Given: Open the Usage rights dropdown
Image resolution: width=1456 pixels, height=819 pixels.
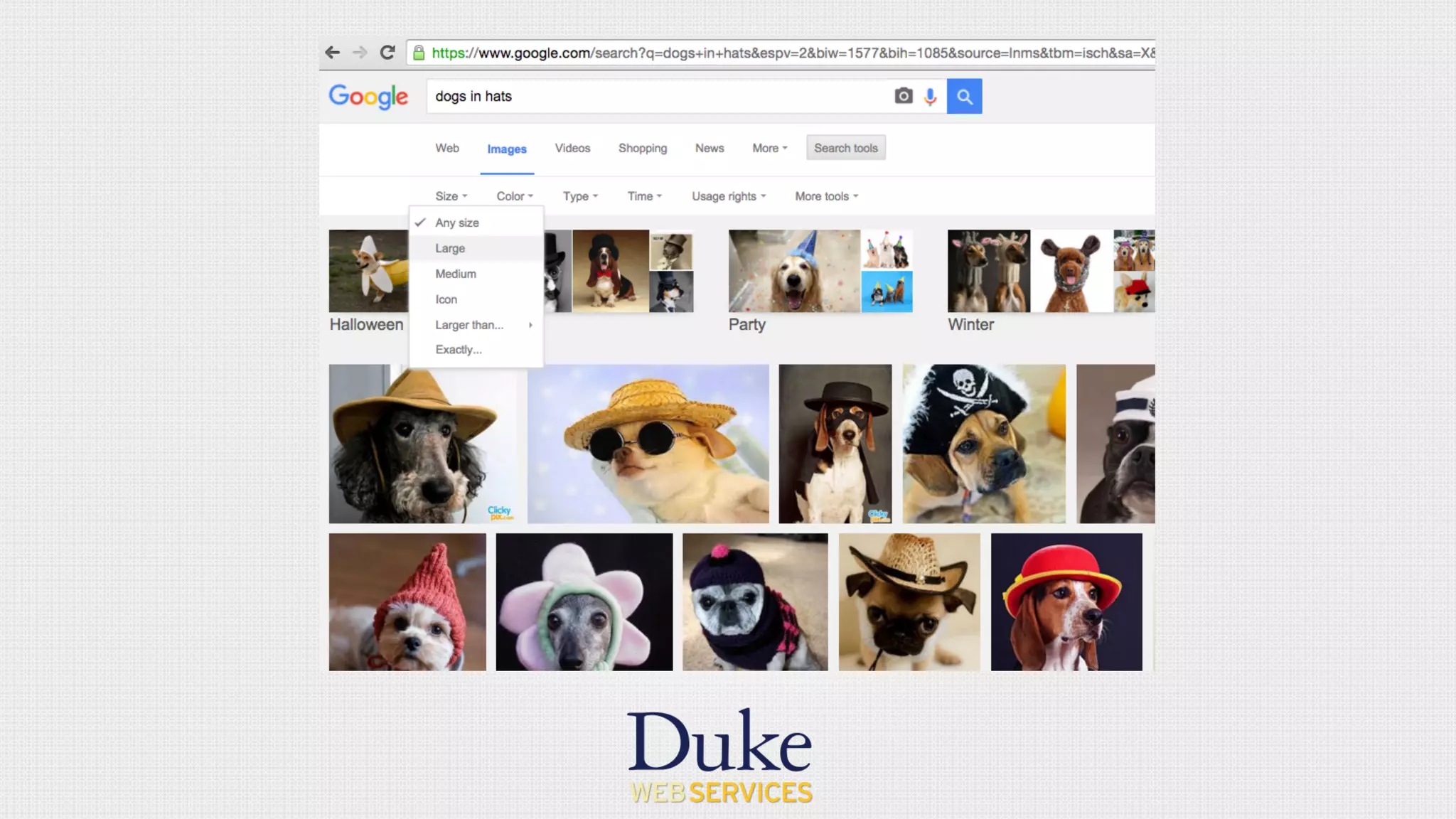Looking at the screenshot, I should [728, 196].
